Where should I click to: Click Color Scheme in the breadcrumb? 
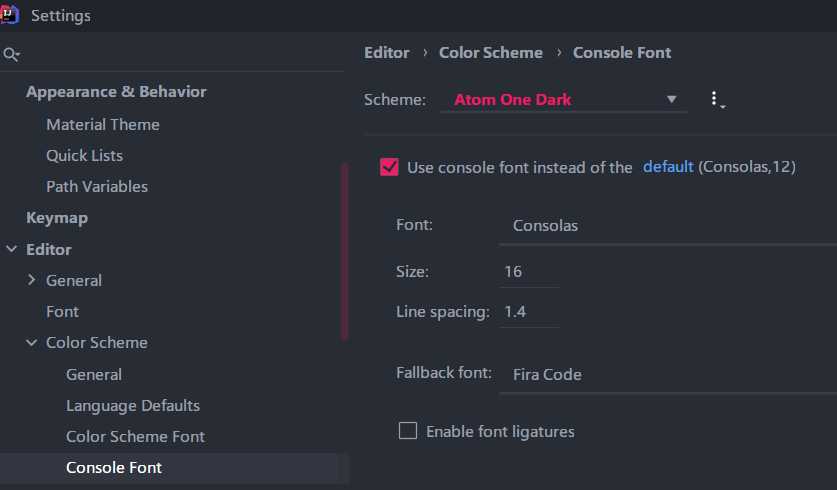click(x=491, y=52)
